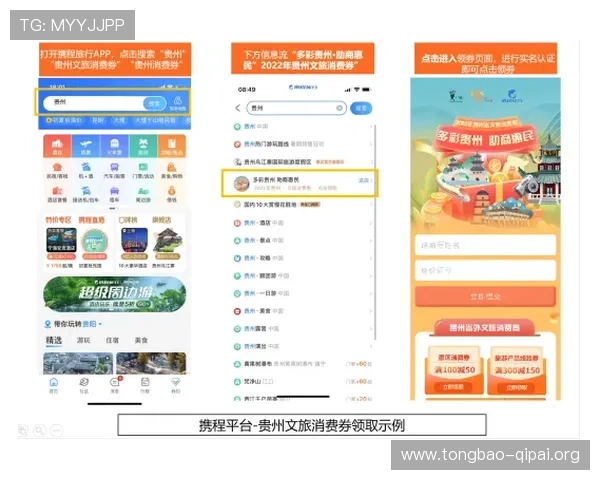The height and width of the screenshot is (480, 600).
Task: Open the 汽车/船票 bus and ferry icon
Action: 114,170
